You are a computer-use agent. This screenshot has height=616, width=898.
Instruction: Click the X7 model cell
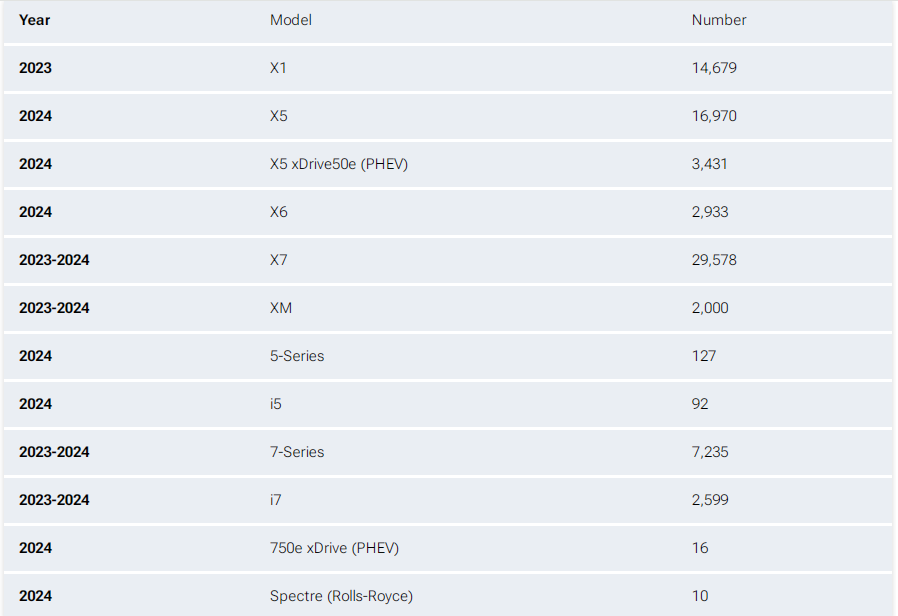tap(279, 260)
